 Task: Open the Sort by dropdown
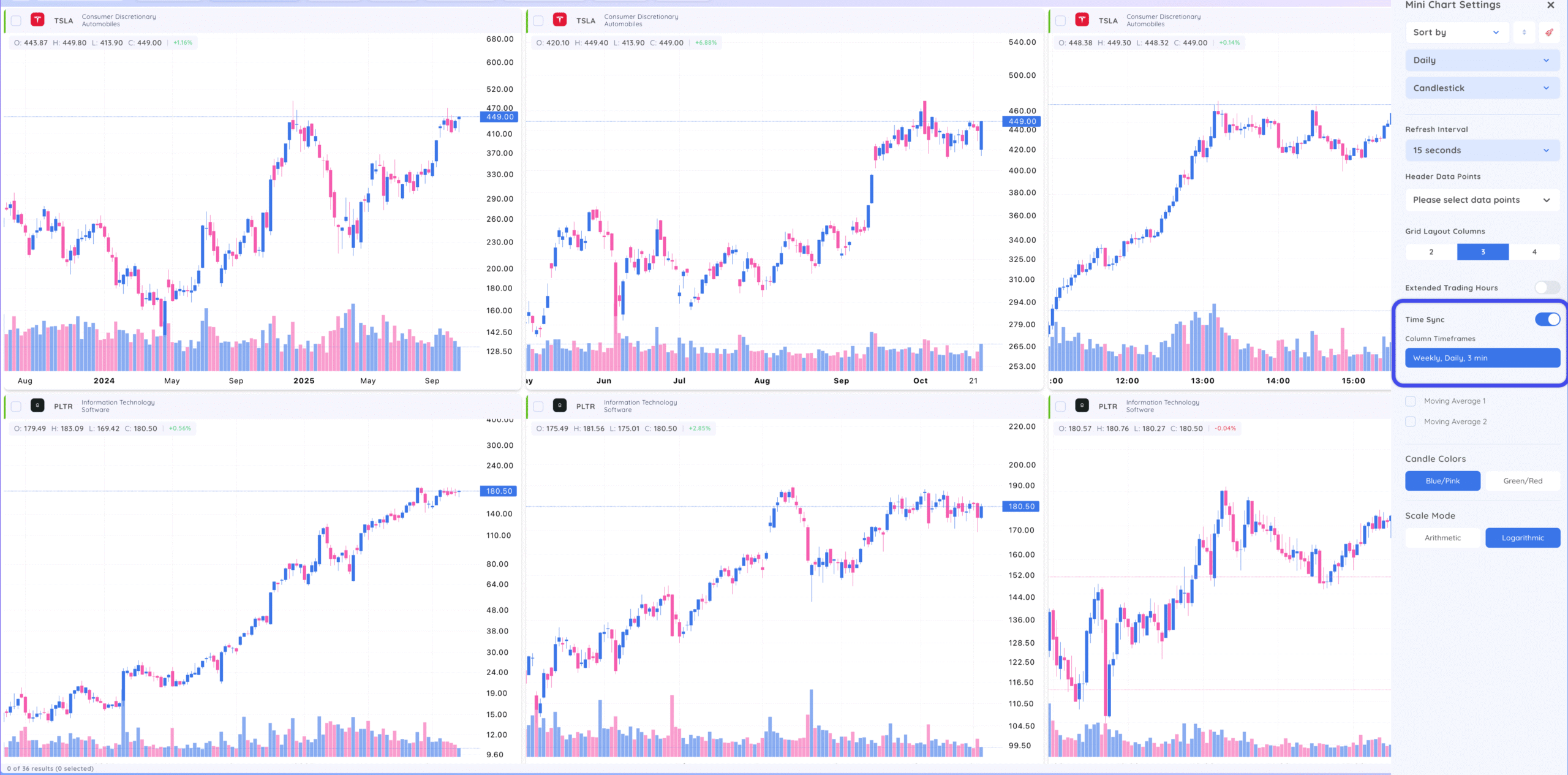1455,32
